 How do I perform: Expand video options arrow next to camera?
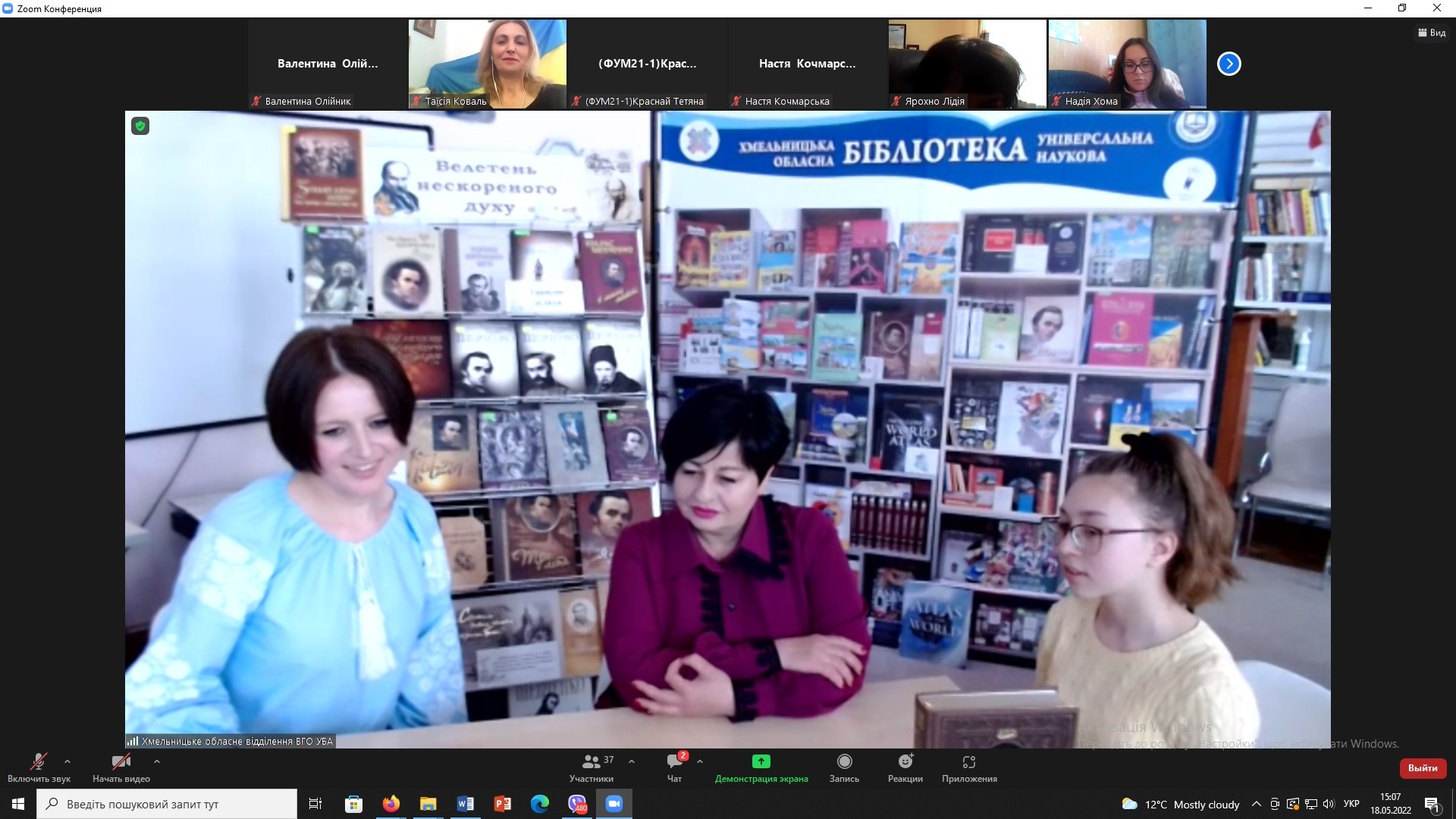[156, 761]
